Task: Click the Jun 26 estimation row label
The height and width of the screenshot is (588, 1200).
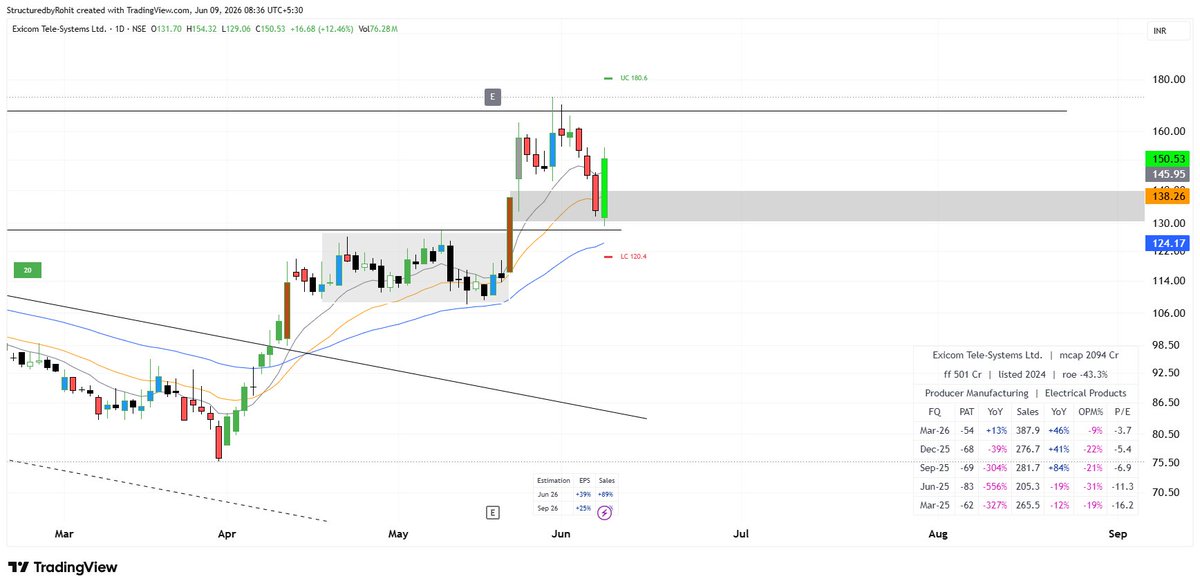Action: pyautogui.click(x=547, y=494)
